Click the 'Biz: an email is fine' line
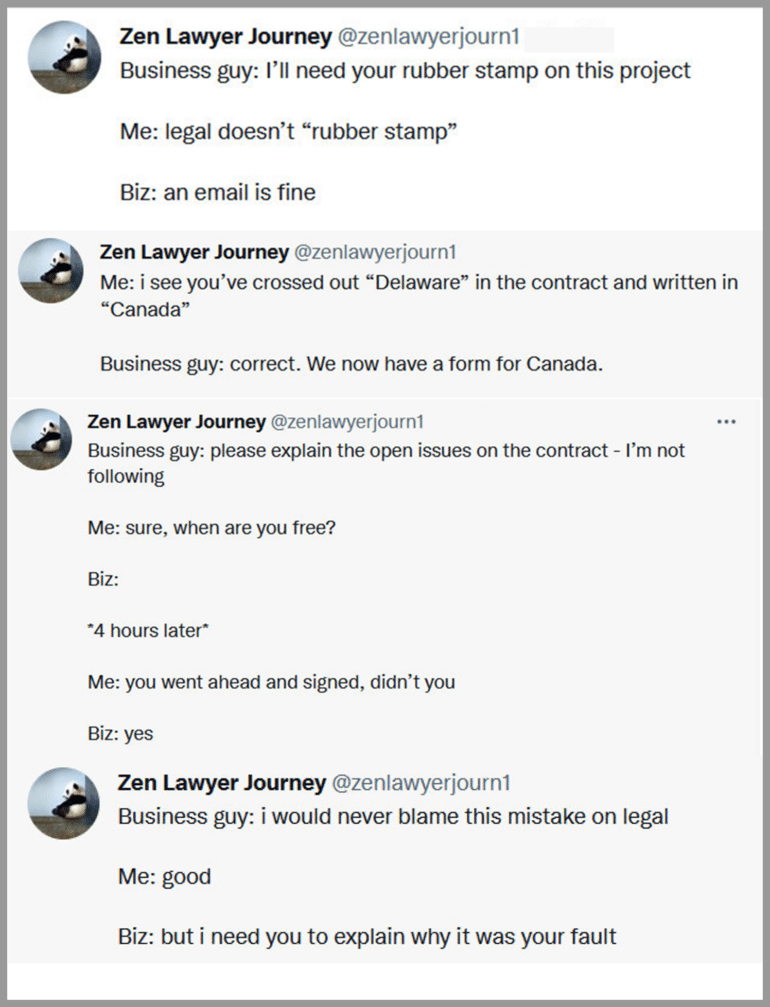This screenshot has width=770, height=1007. click(218, 192)
